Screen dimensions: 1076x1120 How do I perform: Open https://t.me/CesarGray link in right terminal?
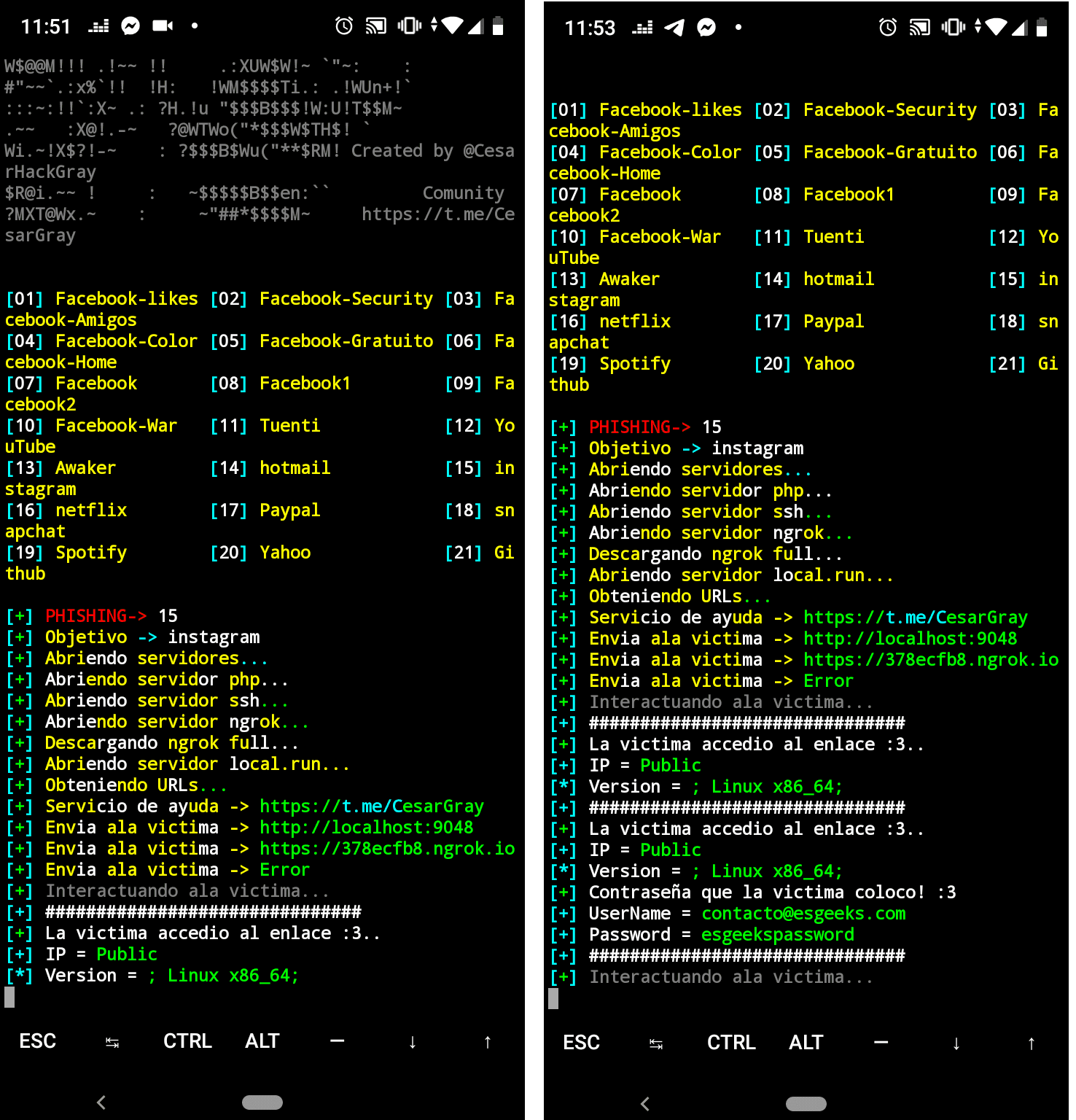916,618
